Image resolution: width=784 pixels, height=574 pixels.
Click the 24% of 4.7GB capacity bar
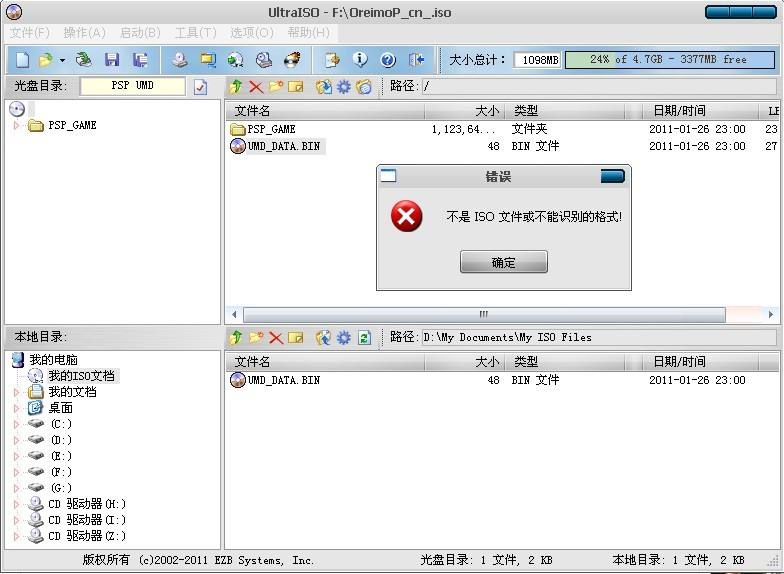670,60
